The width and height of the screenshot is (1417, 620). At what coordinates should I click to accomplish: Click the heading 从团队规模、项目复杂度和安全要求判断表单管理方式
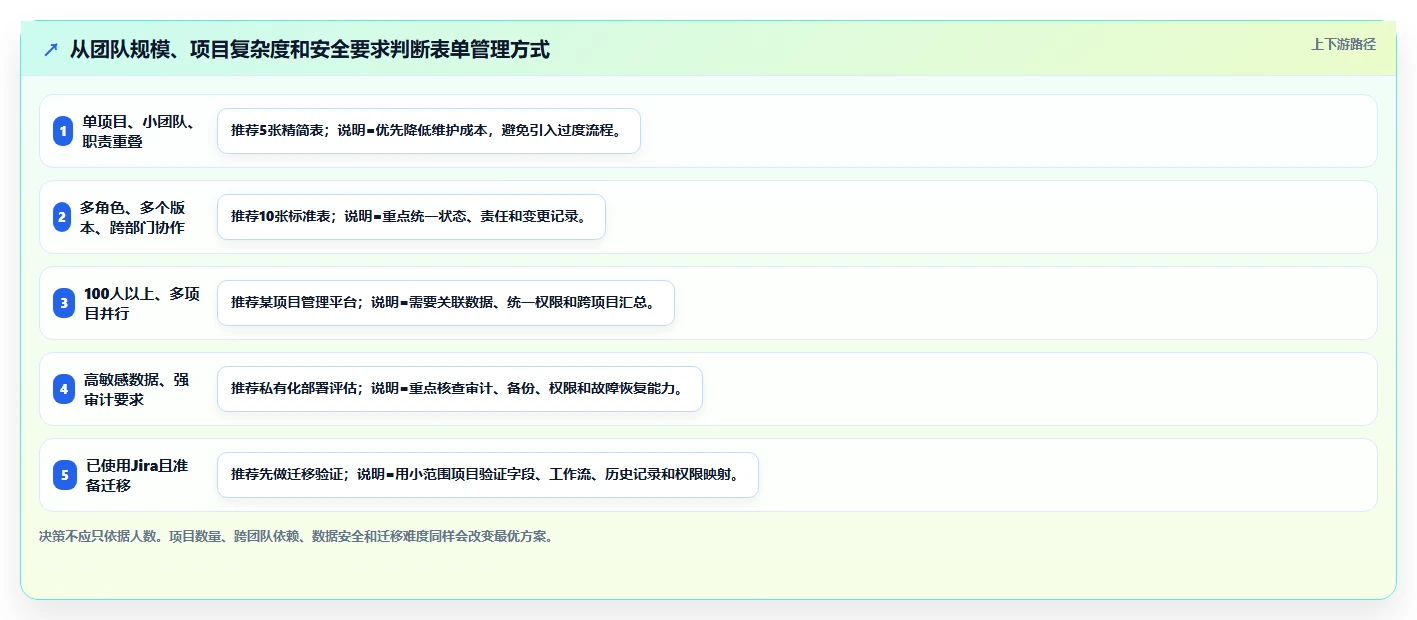(310, 50)
